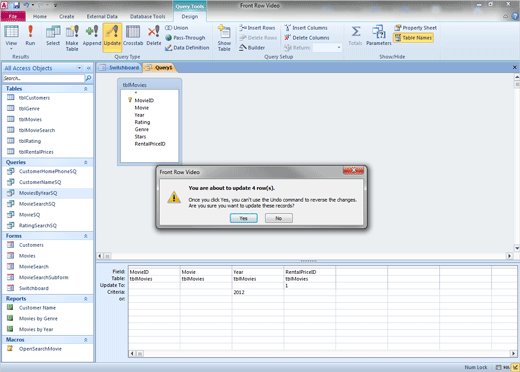
Task: Close the Front Row Video warning dialog
Action: [354, 171]
